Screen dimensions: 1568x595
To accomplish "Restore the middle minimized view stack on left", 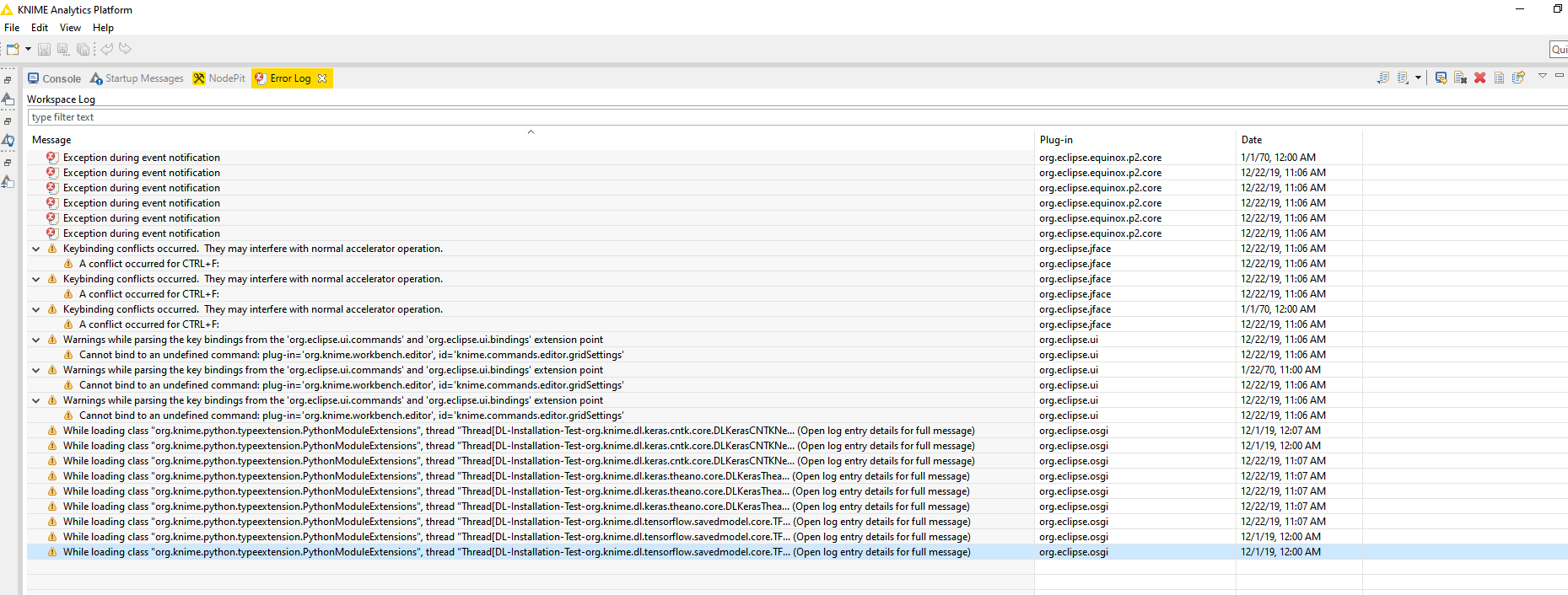I will coord(8,121).
